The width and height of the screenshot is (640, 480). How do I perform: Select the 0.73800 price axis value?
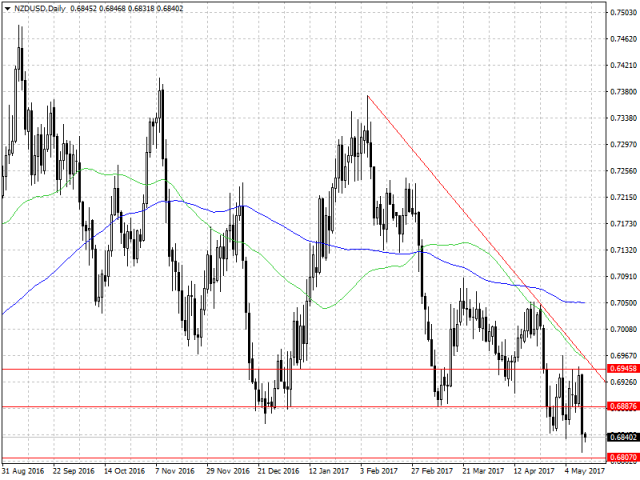pos(624,91)
